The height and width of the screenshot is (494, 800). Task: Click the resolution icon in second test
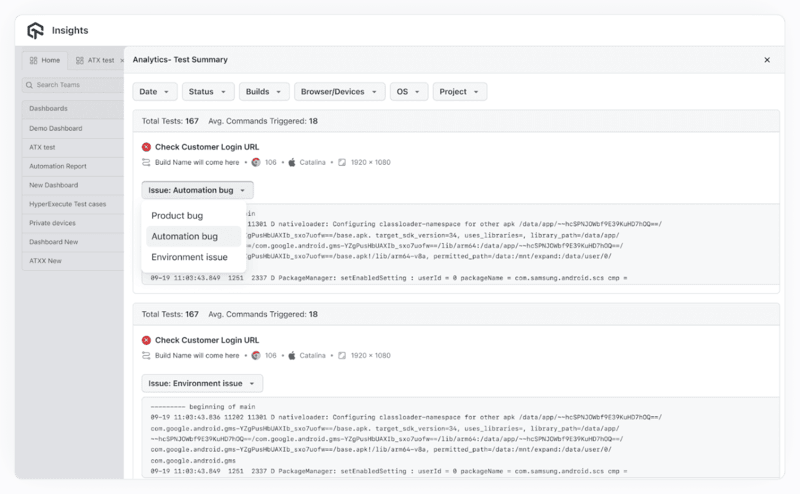pos(342,356)
